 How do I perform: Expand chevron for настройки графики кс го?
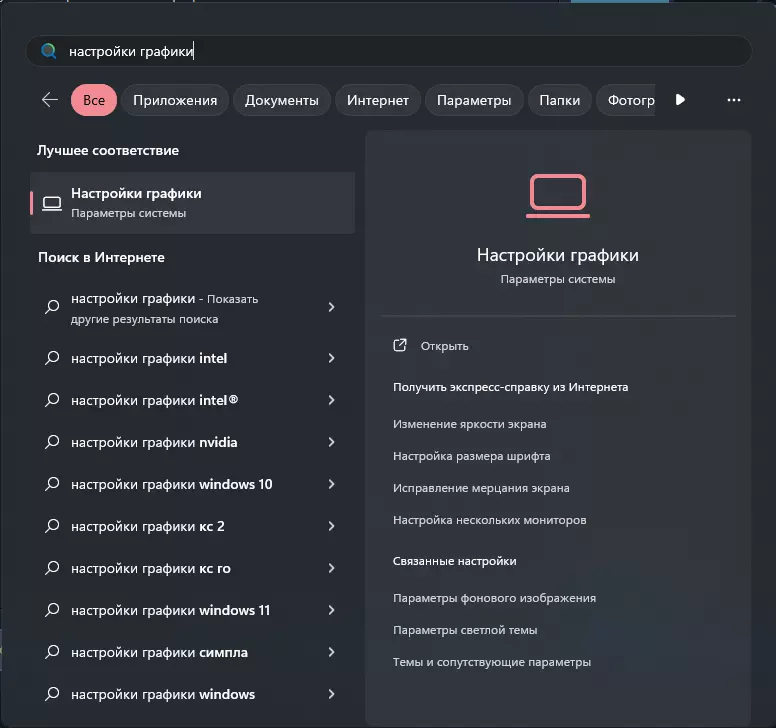331,568
